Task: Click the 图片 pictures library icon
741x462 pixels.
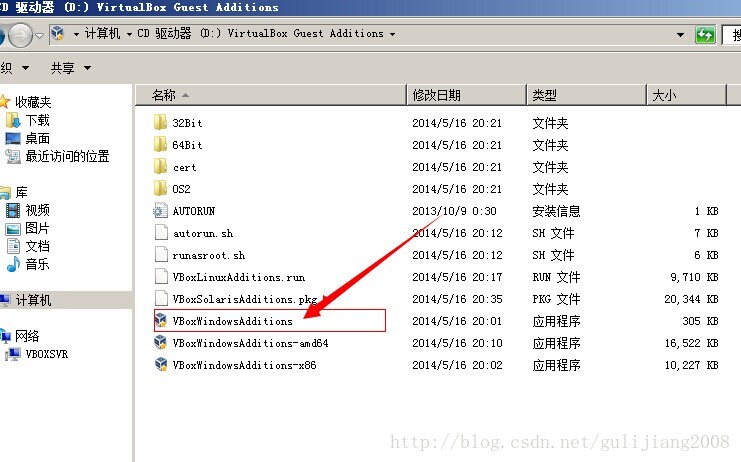Action: [x=13, y=229]
